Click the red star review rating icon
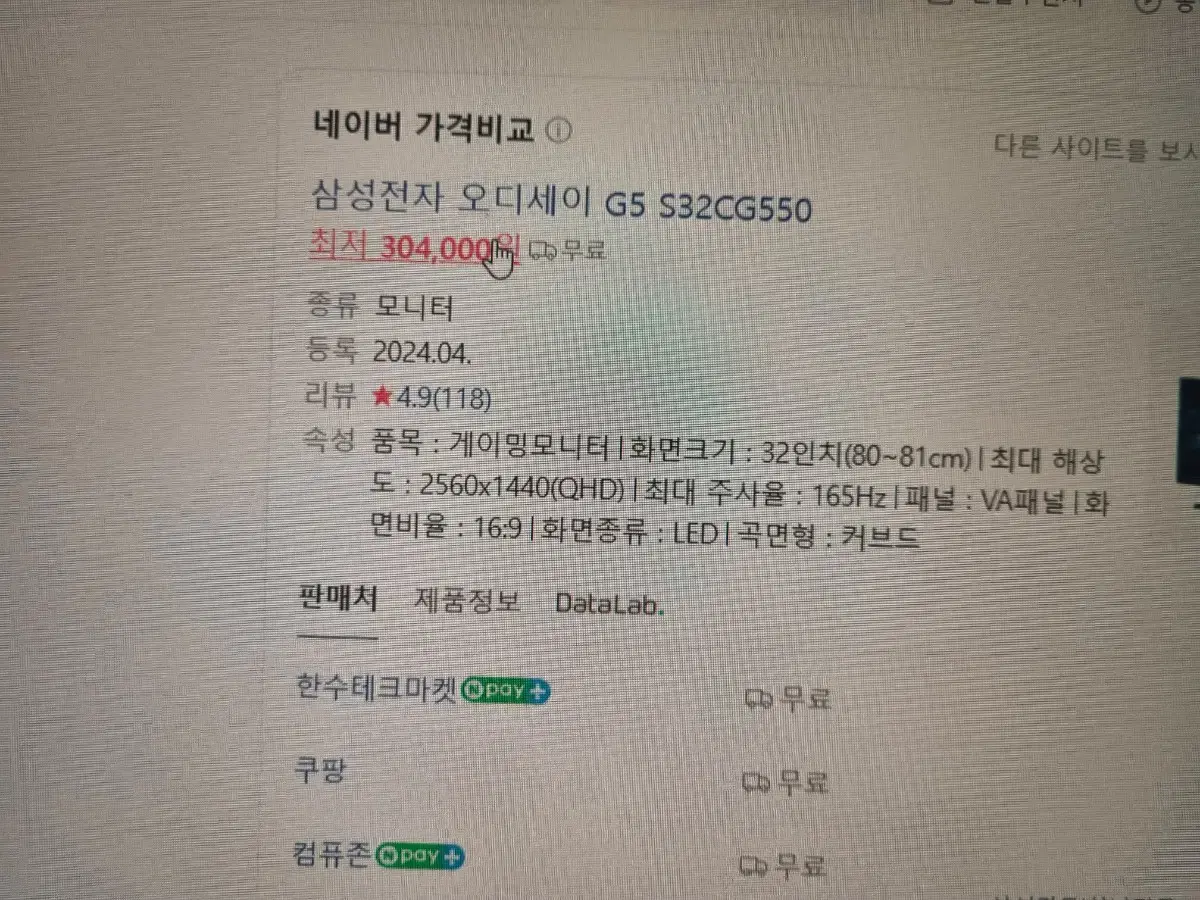1200x900 pixels. [x=381, y=397]
